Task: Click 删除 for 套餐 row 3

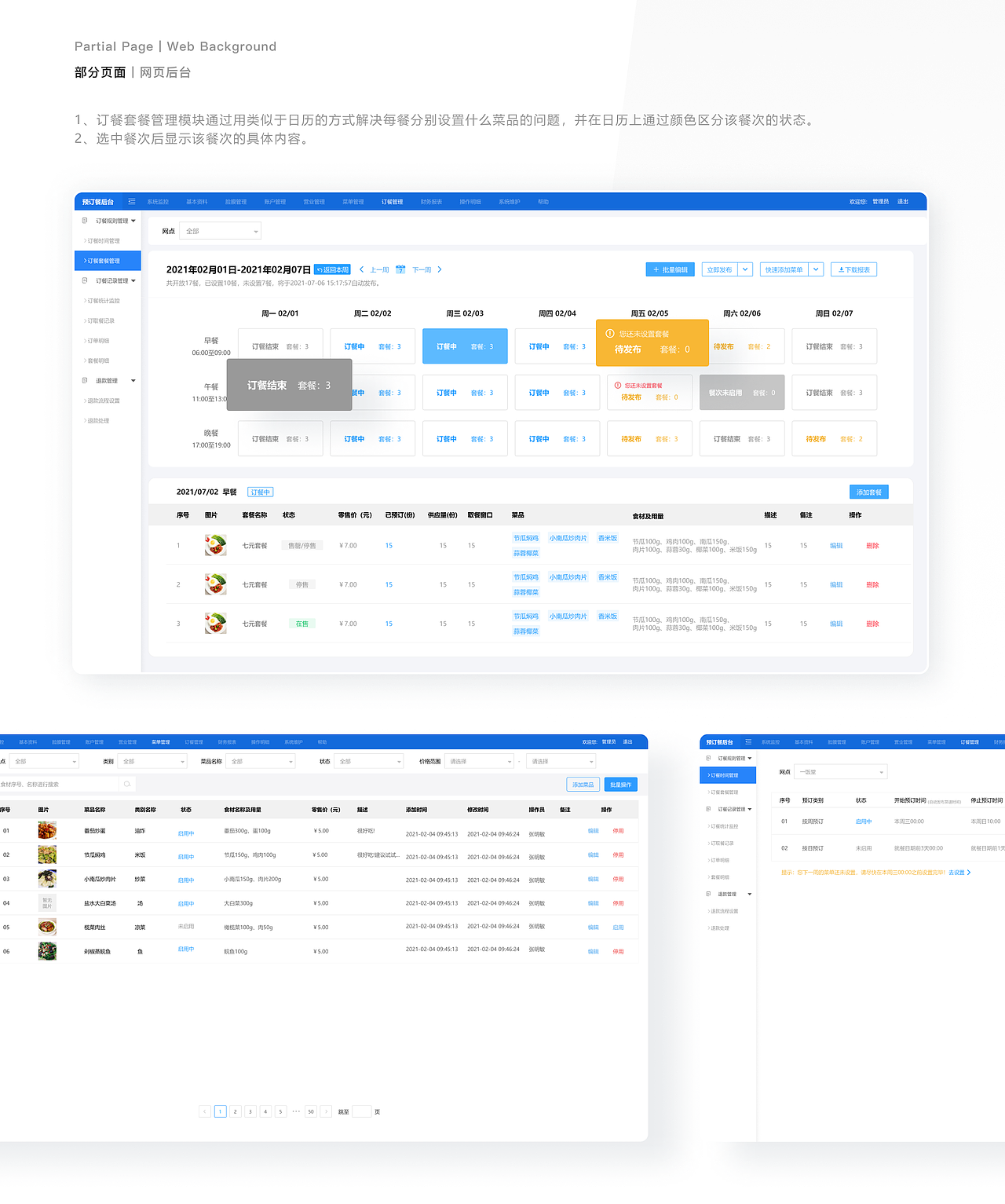Action: 872,624
